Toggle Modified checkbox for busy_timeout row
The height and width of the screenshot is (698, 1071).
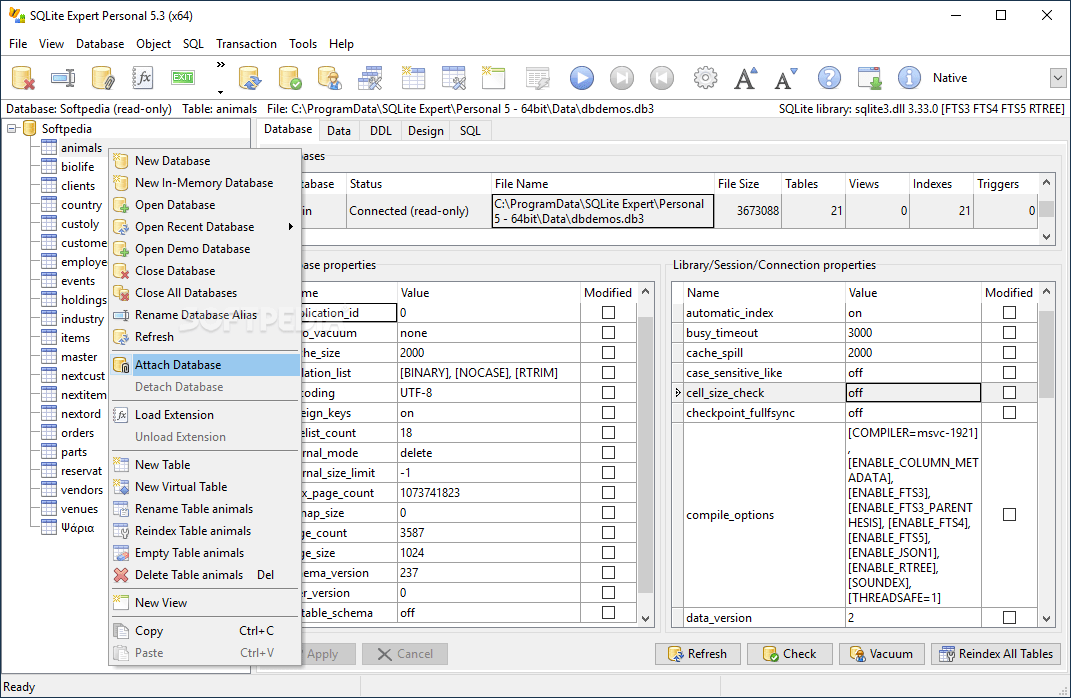(x=1009, y=333)
